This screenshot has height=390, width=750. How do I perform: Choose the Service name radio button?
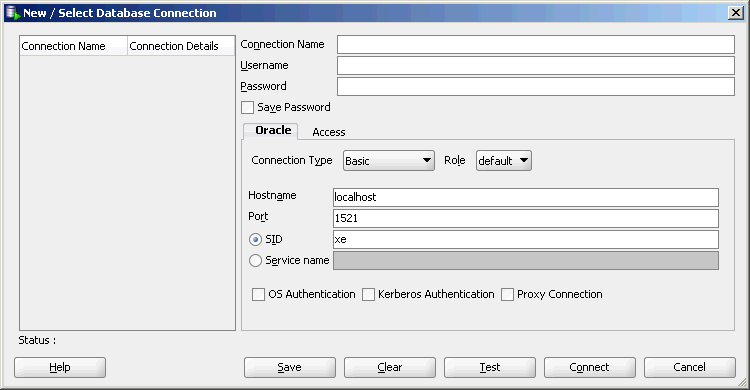tap(255, 260)
